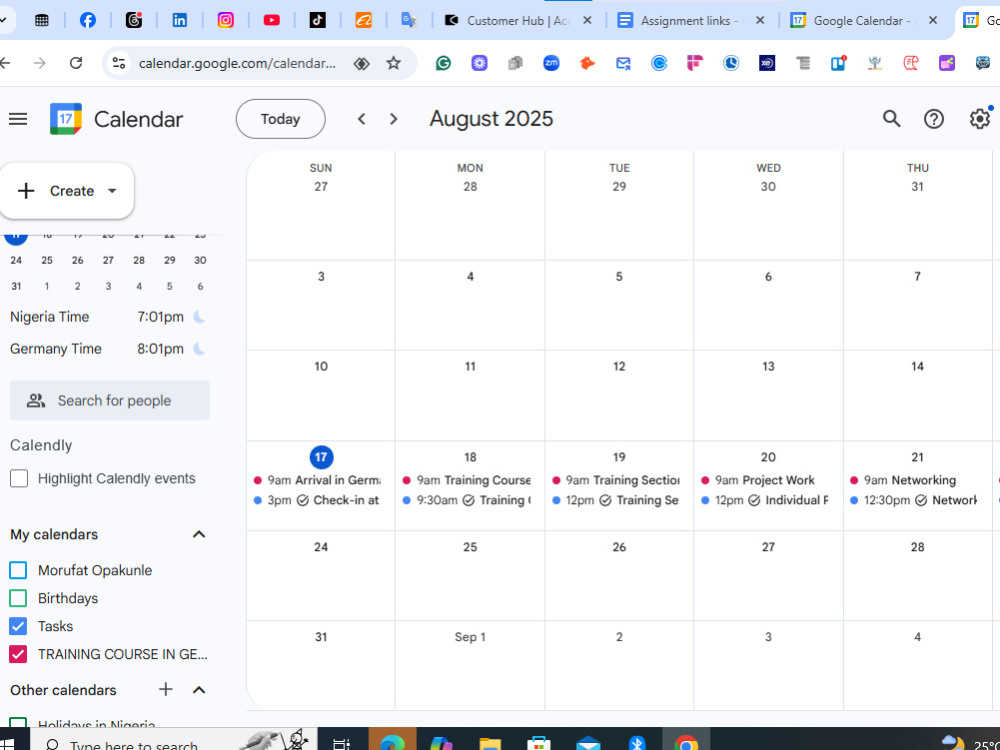Click Sep 1 in the month grid
The image size is (1000, 750).
(x=470, y=637)
